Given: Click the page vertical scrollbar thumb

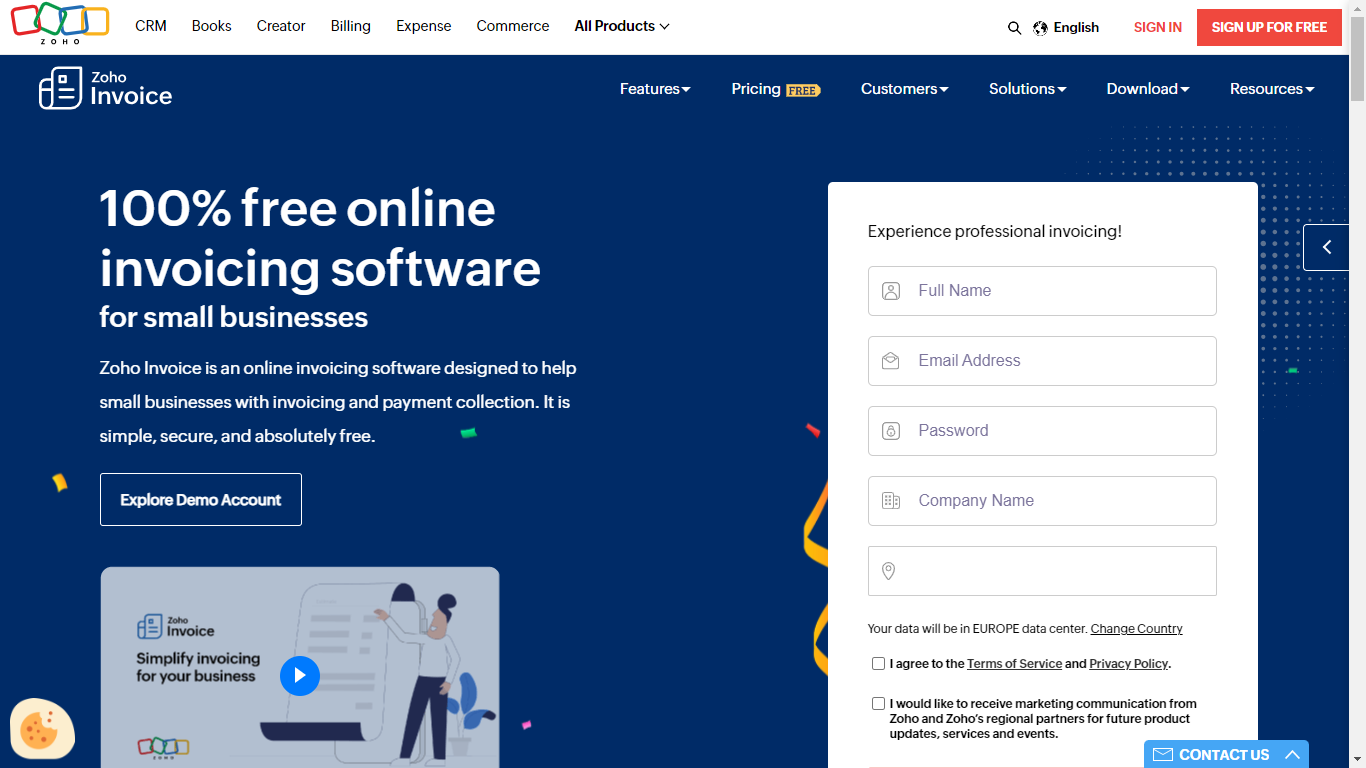Looking at the screenshot, I should [x=1357, y=58].
